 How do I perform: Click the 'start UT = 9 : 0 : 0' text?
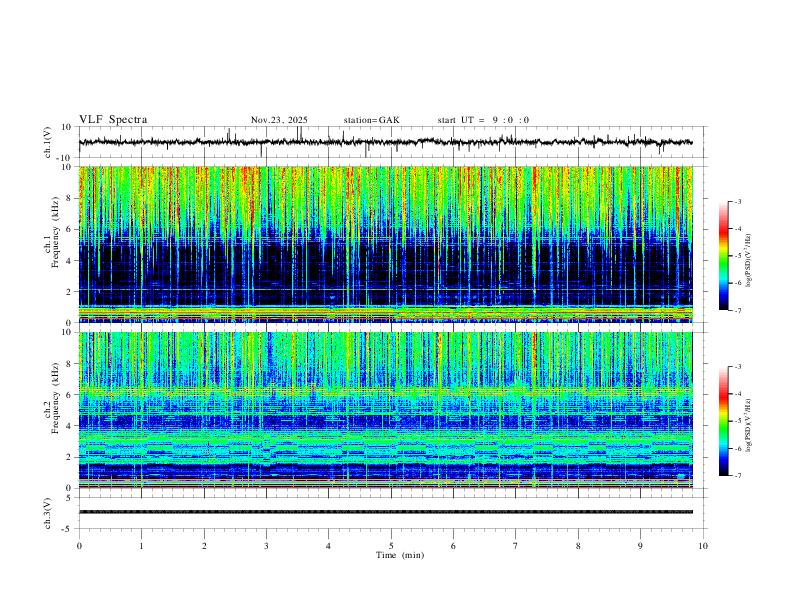483,120
